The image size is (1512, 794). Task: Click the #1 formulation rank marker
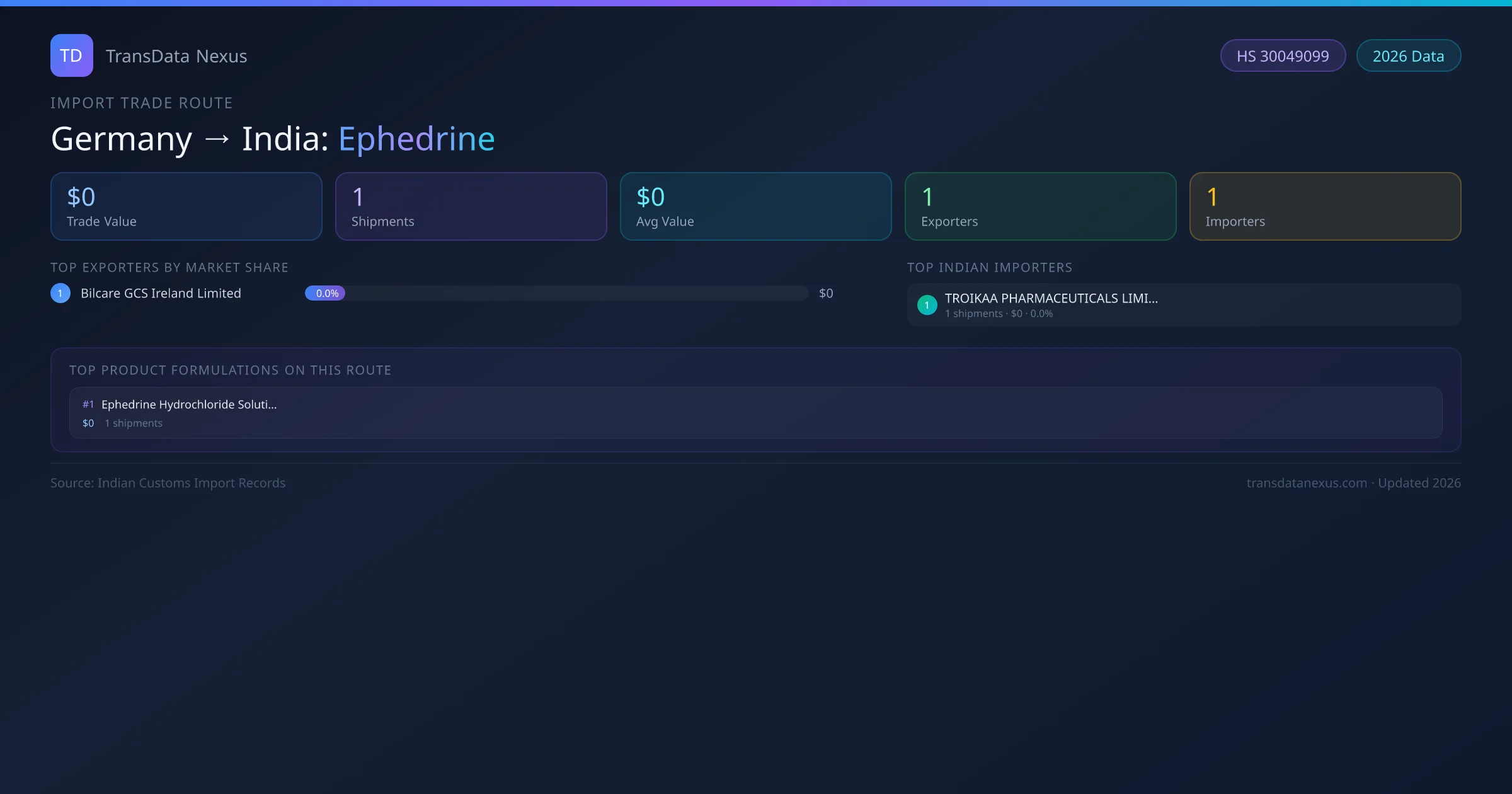point(88,405)
